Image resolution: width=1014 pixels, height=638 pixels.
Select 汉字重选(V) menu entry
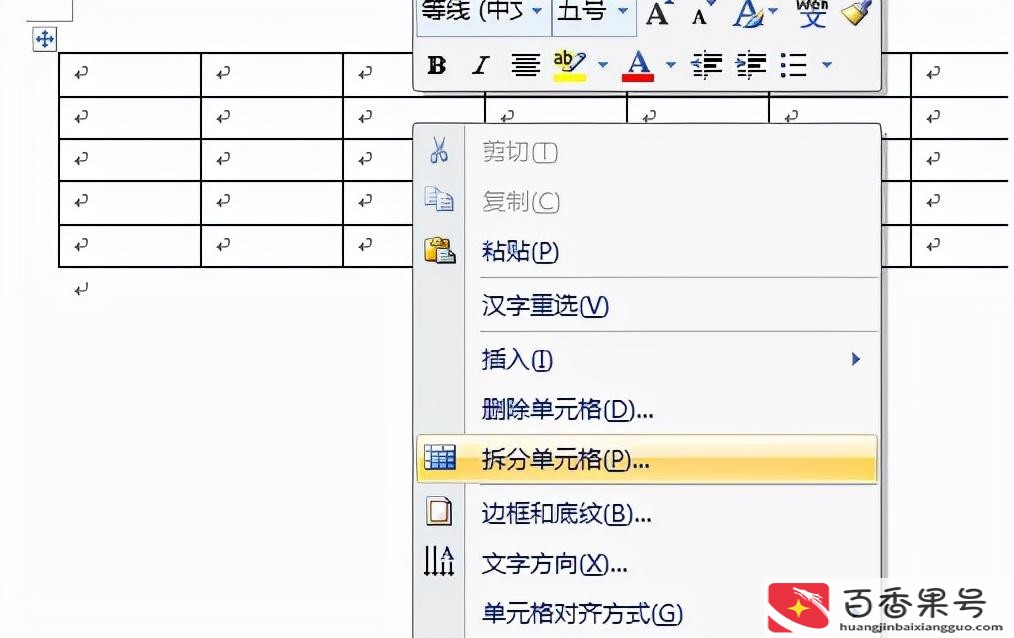647,305
